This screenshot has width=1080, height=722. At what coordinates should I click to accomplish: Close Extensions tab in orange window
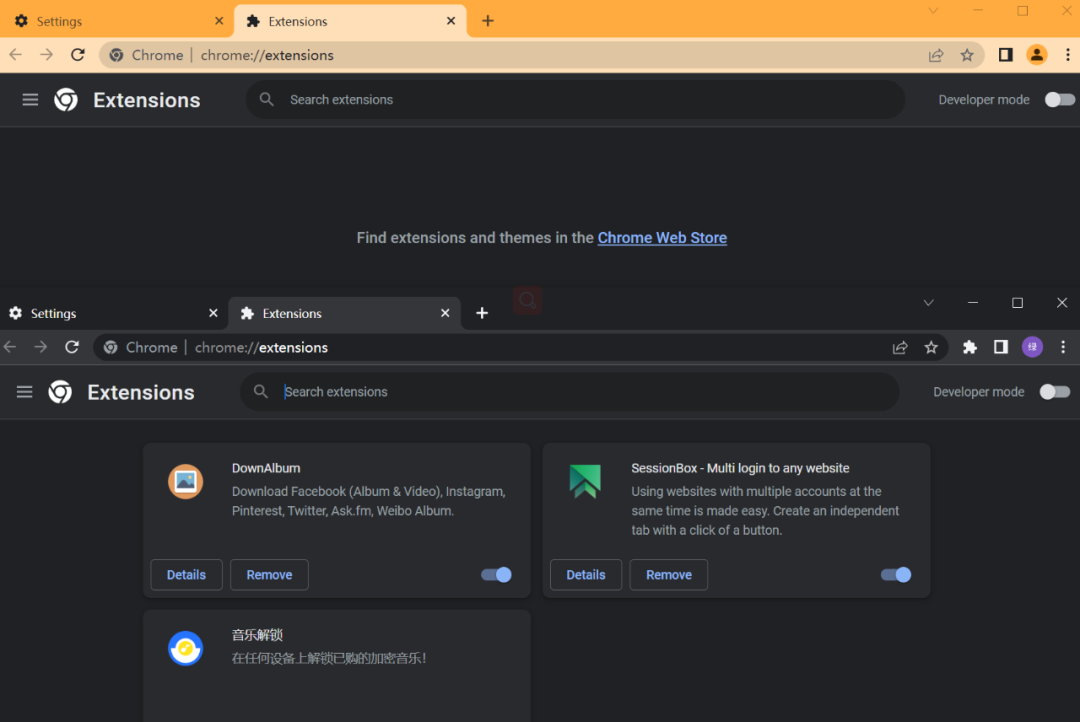tap(451, 21)
